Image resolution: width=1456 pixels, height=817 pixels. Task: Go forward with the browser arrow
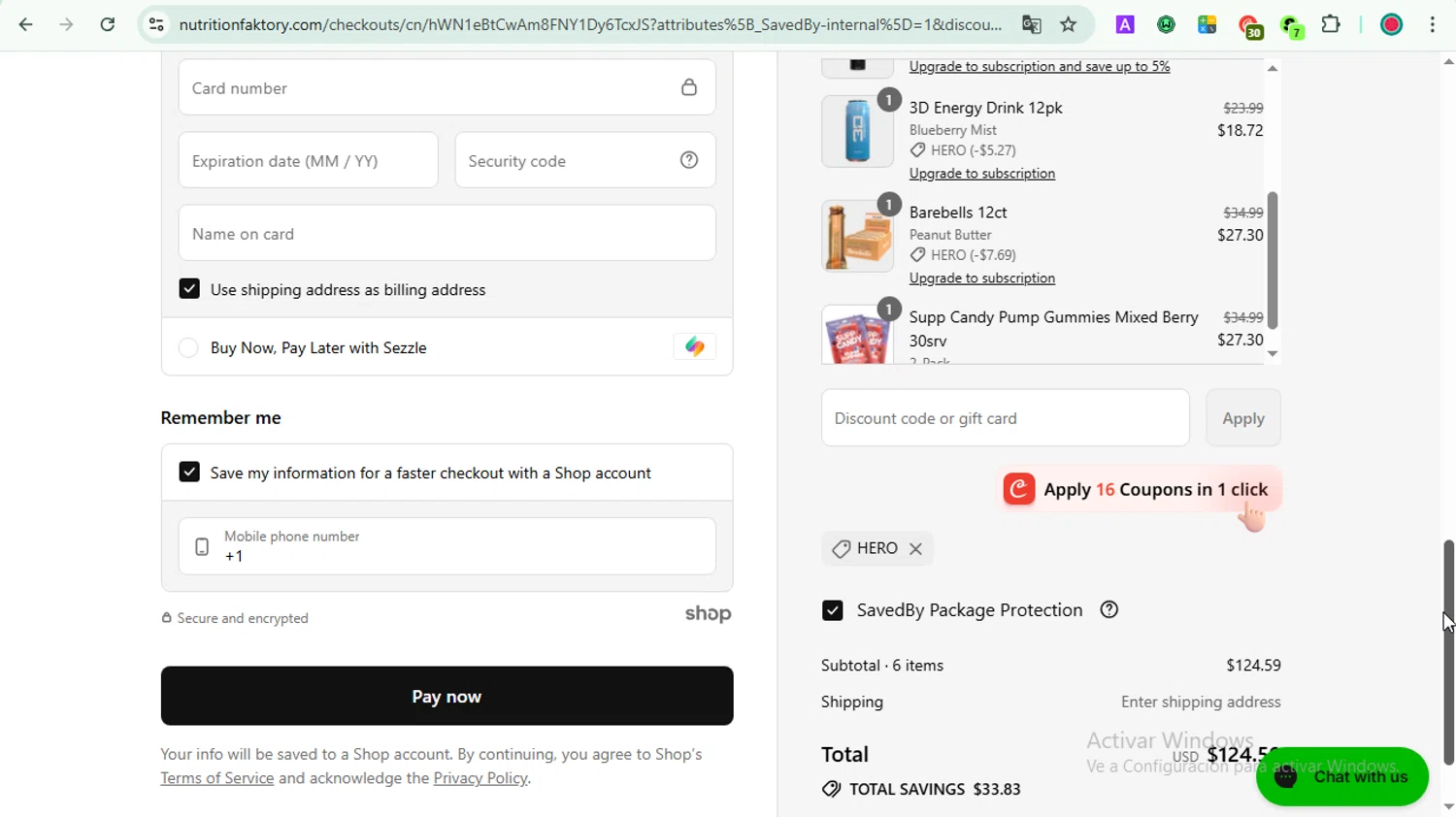coord(66,25)
